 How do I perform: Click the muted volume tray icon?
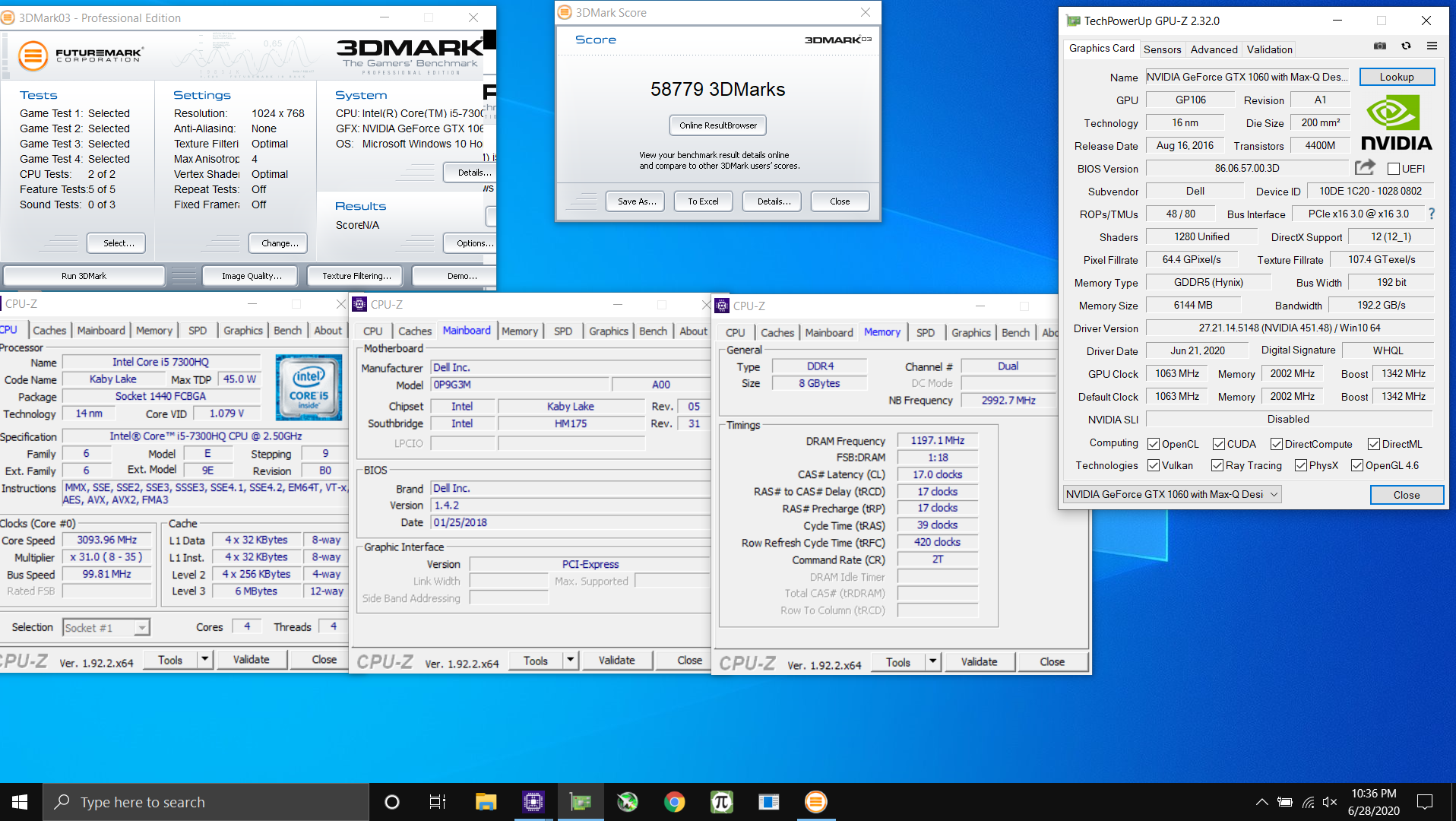[x=1330, y=802]
